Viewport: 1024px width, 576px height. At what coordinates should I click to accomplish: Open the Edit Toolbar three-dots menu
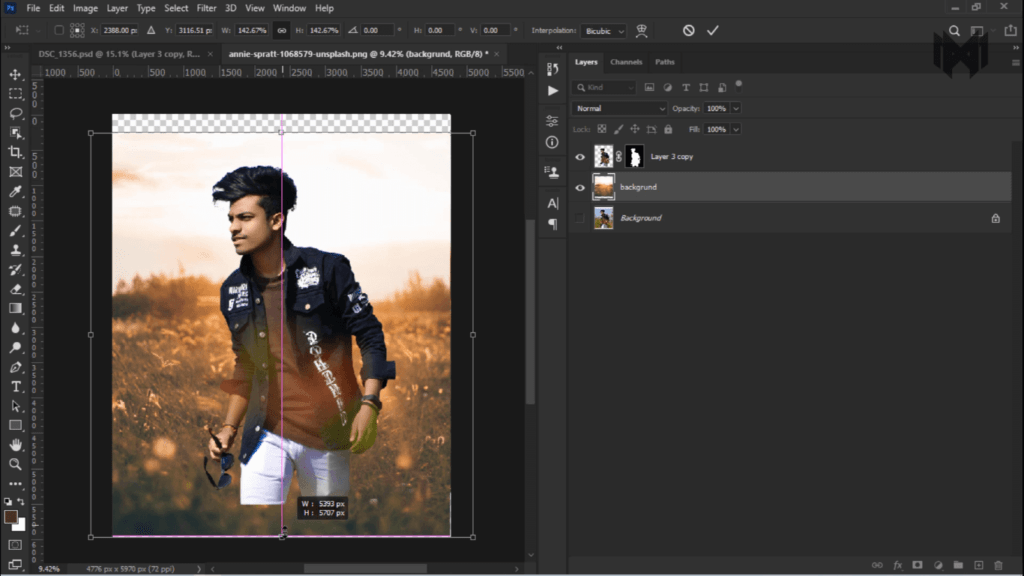16,484
